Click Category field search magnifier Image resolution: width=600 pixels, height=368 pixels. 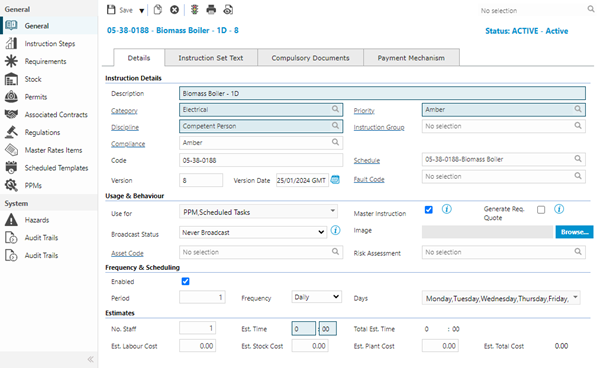(x=335, y=109)
